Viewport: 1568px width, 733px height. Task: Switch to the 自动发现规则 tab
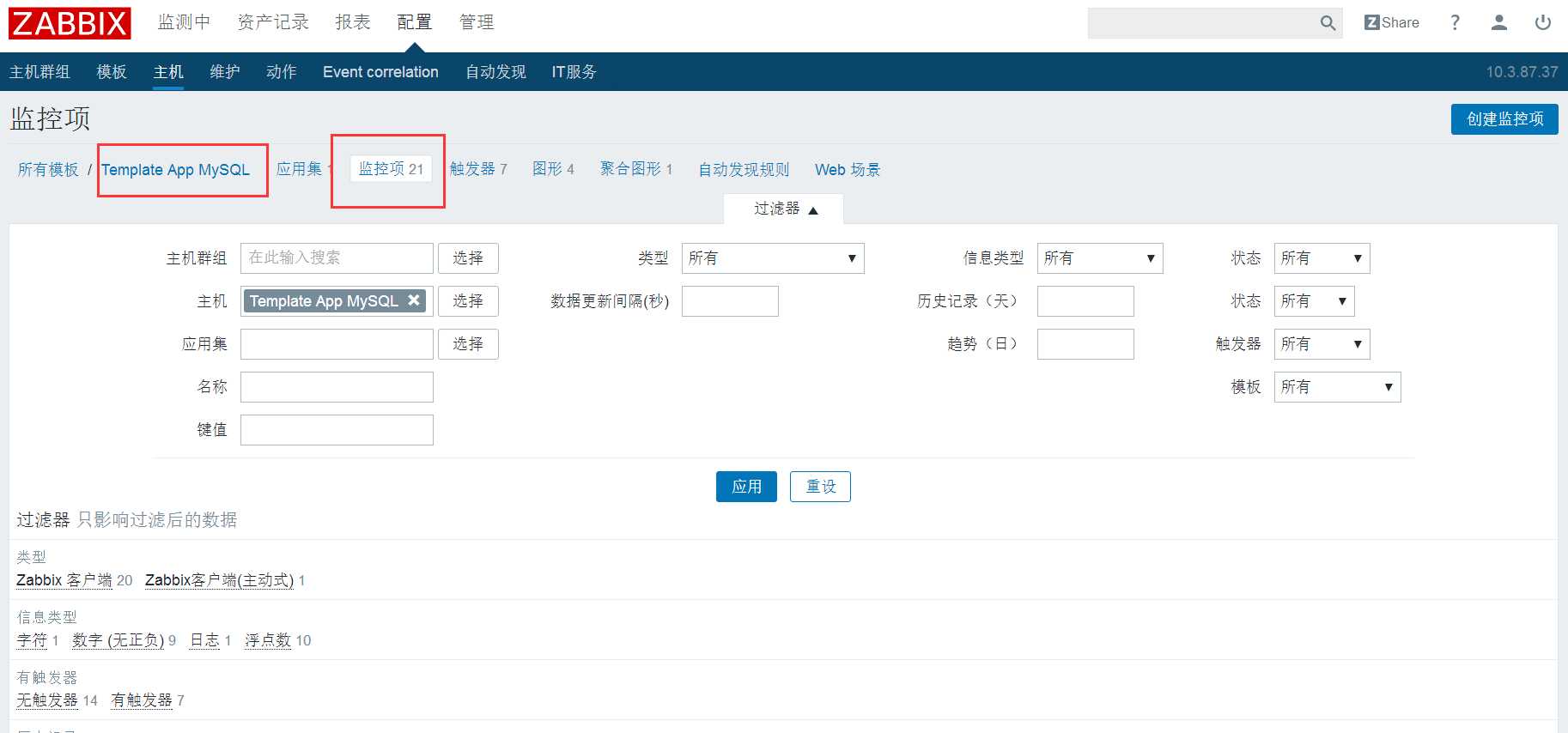(744, 170)
